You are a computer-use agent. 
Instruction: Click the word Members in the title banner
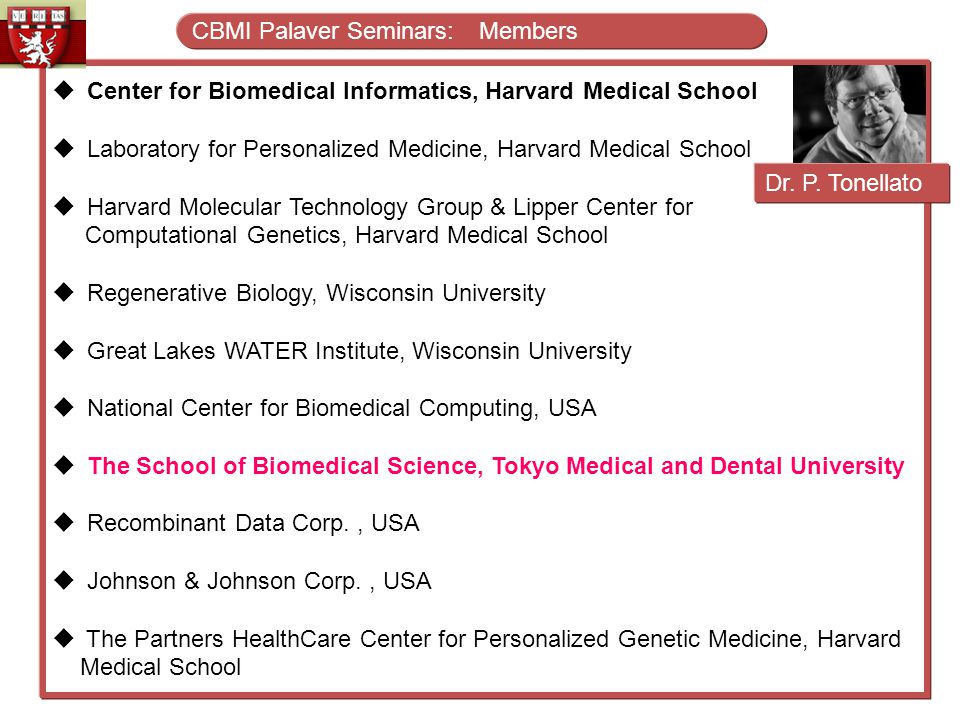click(528, 31)
